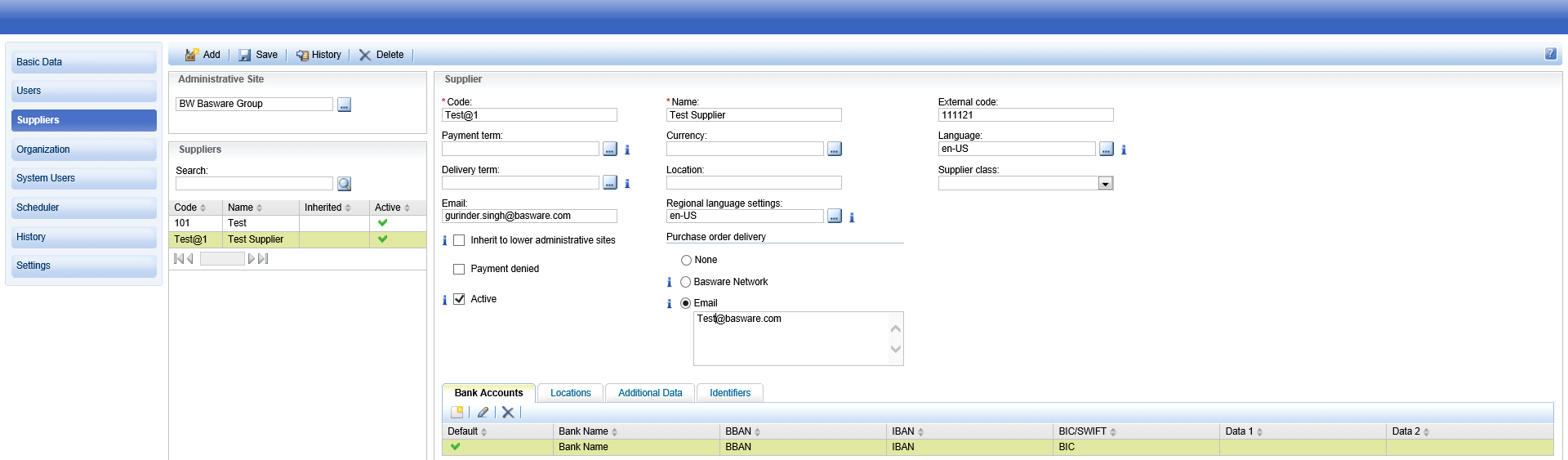Open History in sidebar menu
The height and width of the screenshot is (460, 1568).
pos(84,237)
